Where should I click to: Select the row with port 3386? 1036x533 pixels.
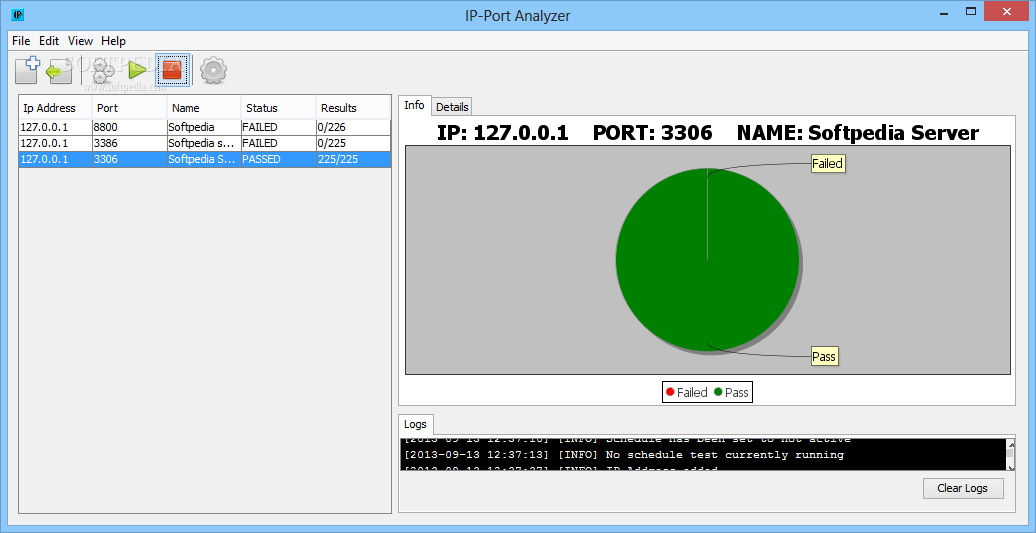click(205, 143)
